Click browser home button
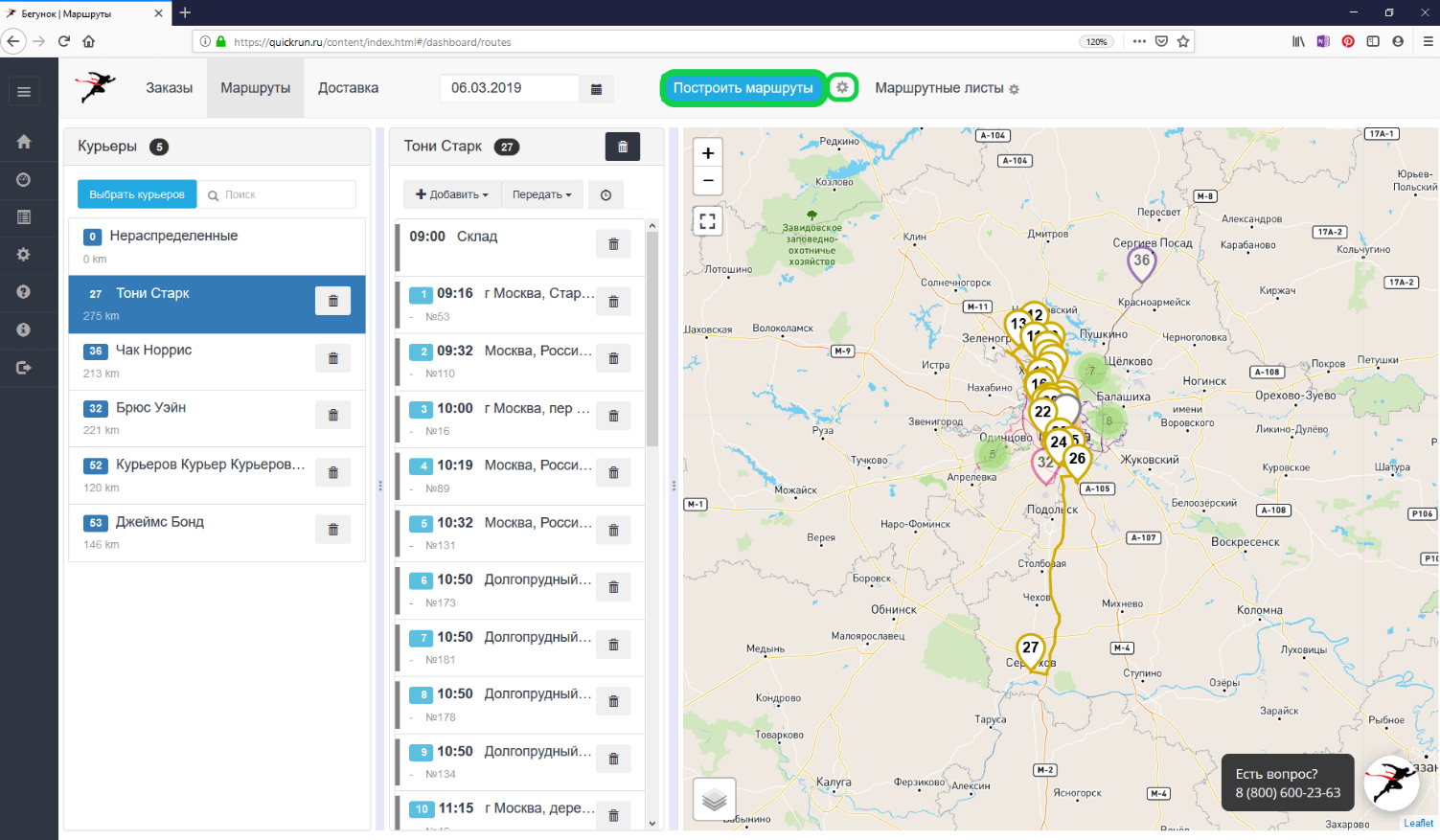 pyautogui.click(x=88, y=41)
